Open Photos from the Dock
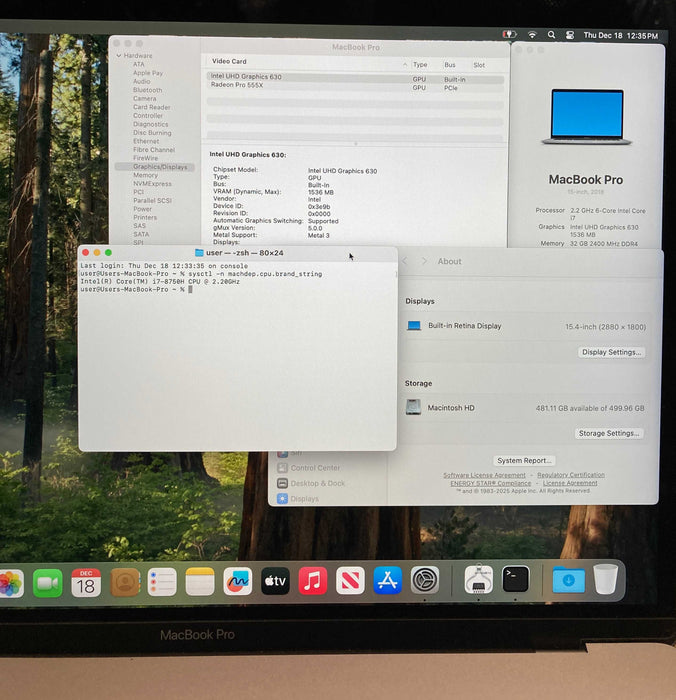Viewport: 676px width, 700px height. click(x=10, y=583)
